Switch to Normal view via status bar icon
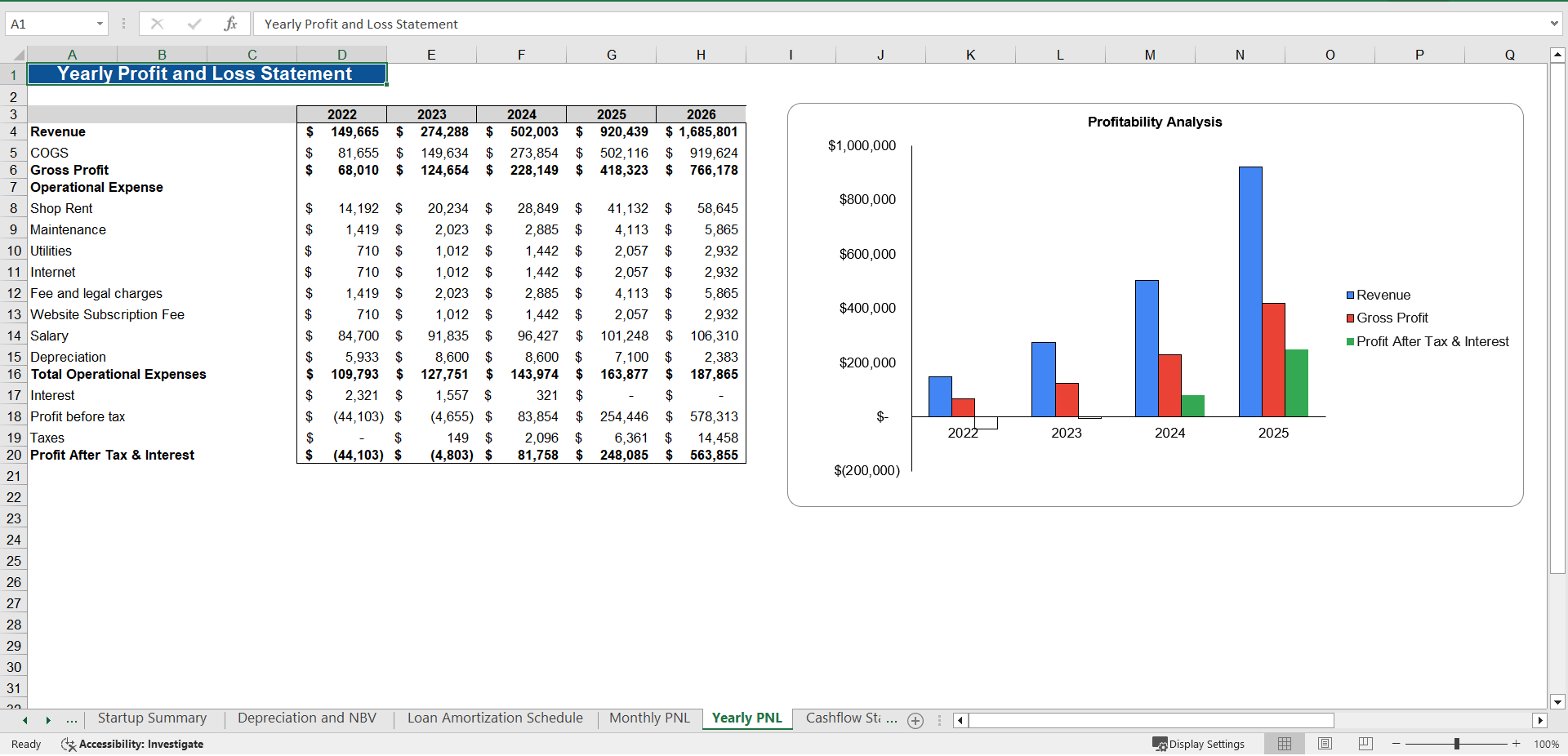 click(1285, 744)
